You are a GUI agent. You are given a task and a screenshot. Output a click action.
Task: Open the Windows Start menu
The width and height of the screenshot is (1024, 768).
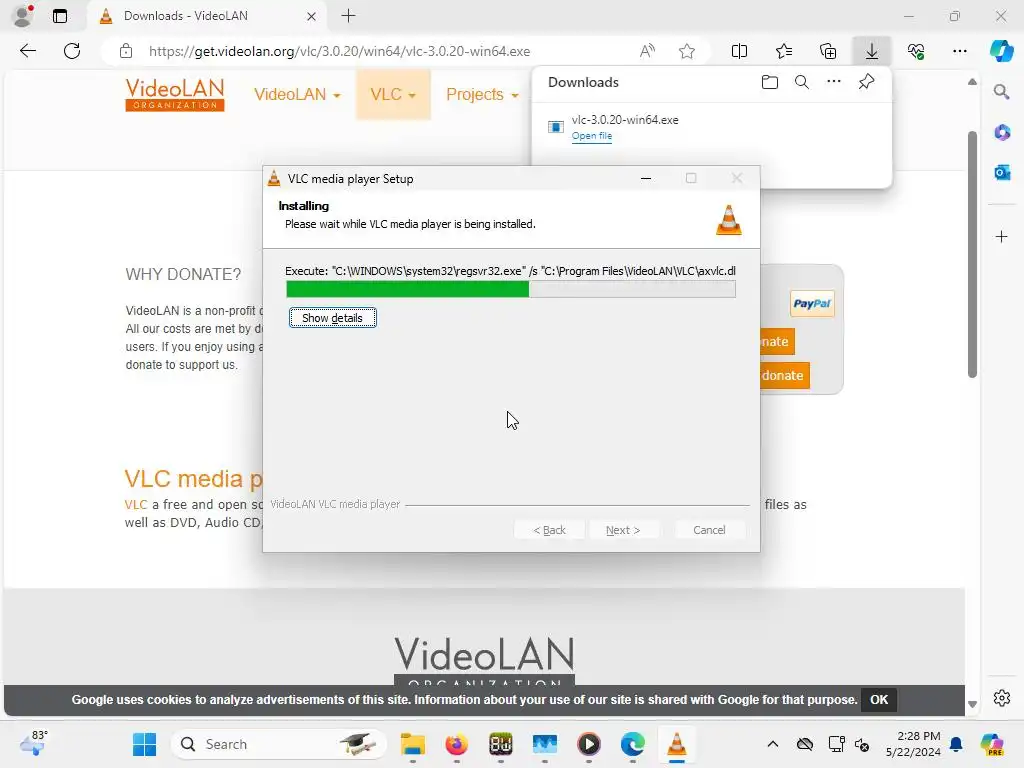[x=144, y=744]
